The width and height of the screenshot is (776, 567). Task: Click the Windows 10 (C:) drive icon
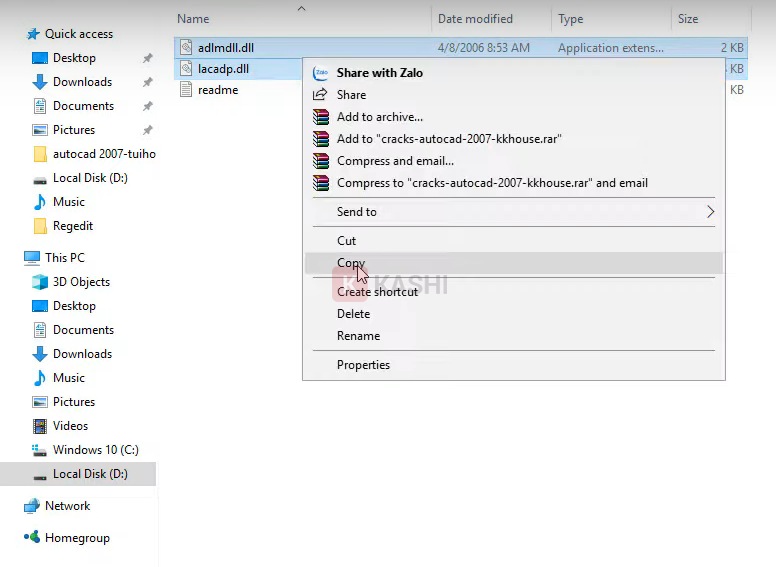(x=39, y=450)
